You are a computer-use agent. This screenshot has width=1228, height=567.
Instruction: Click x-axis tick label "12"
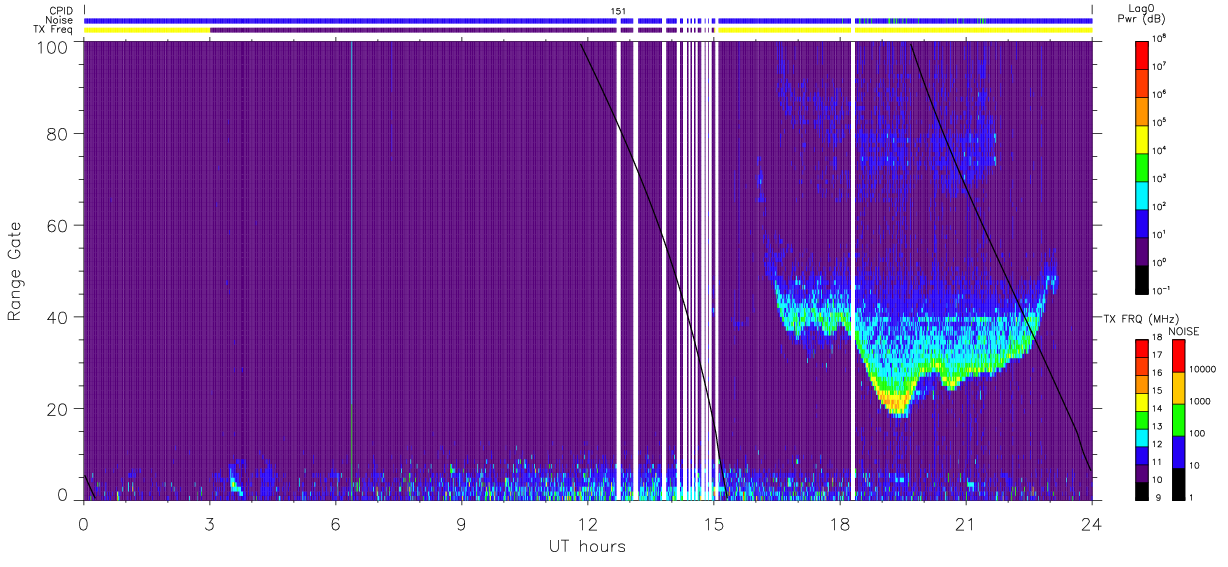pos(587,523)
